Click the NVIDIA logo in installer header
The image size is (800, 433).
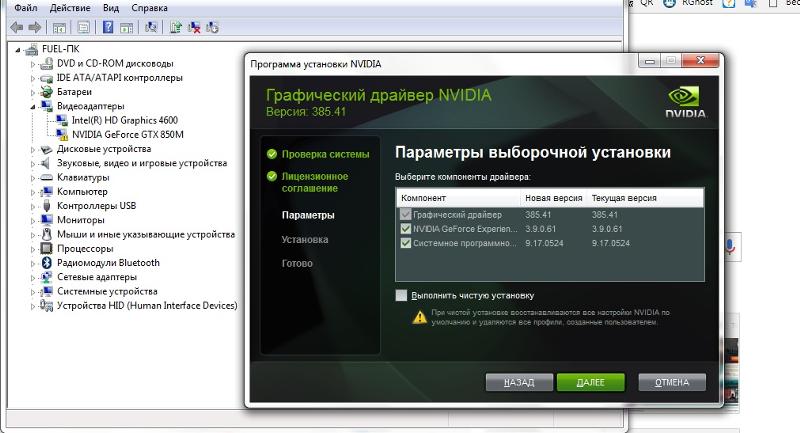[x=685, y=102]
